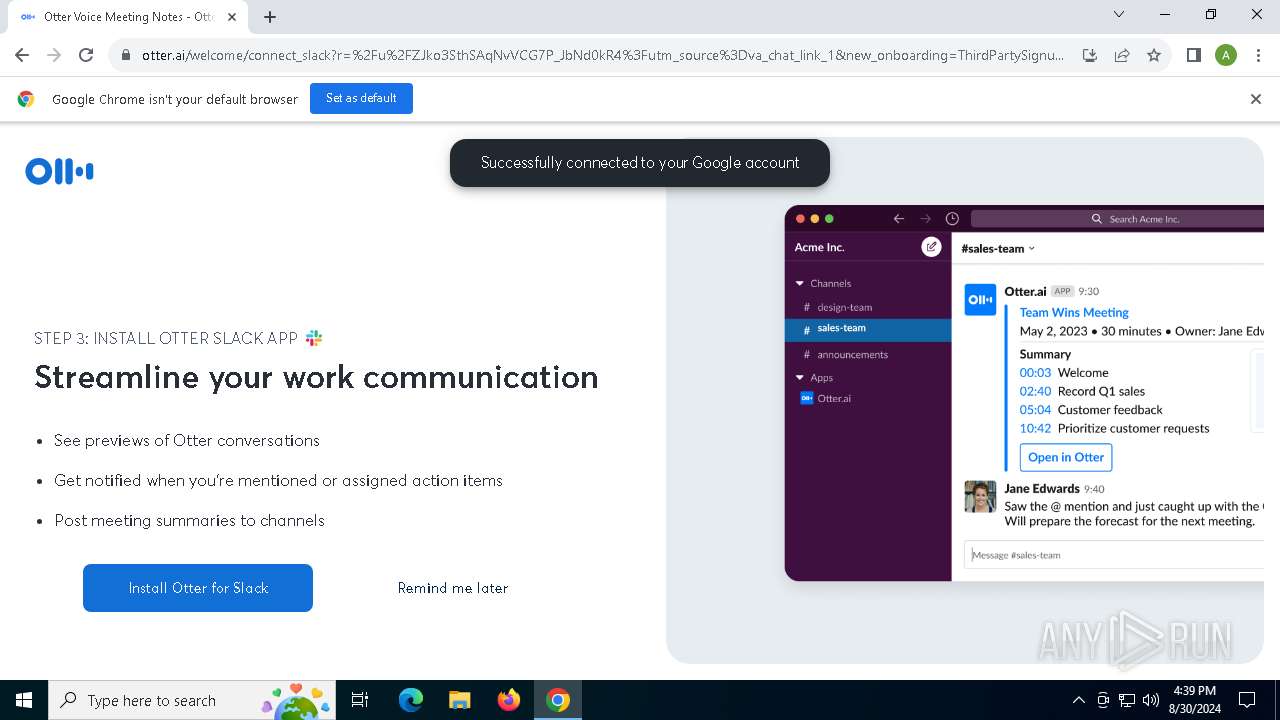Image resolution: width=1280 pixels, height=720 pixels.
Task: Click the Slack logo next to step title
Action: coord(314,338)
